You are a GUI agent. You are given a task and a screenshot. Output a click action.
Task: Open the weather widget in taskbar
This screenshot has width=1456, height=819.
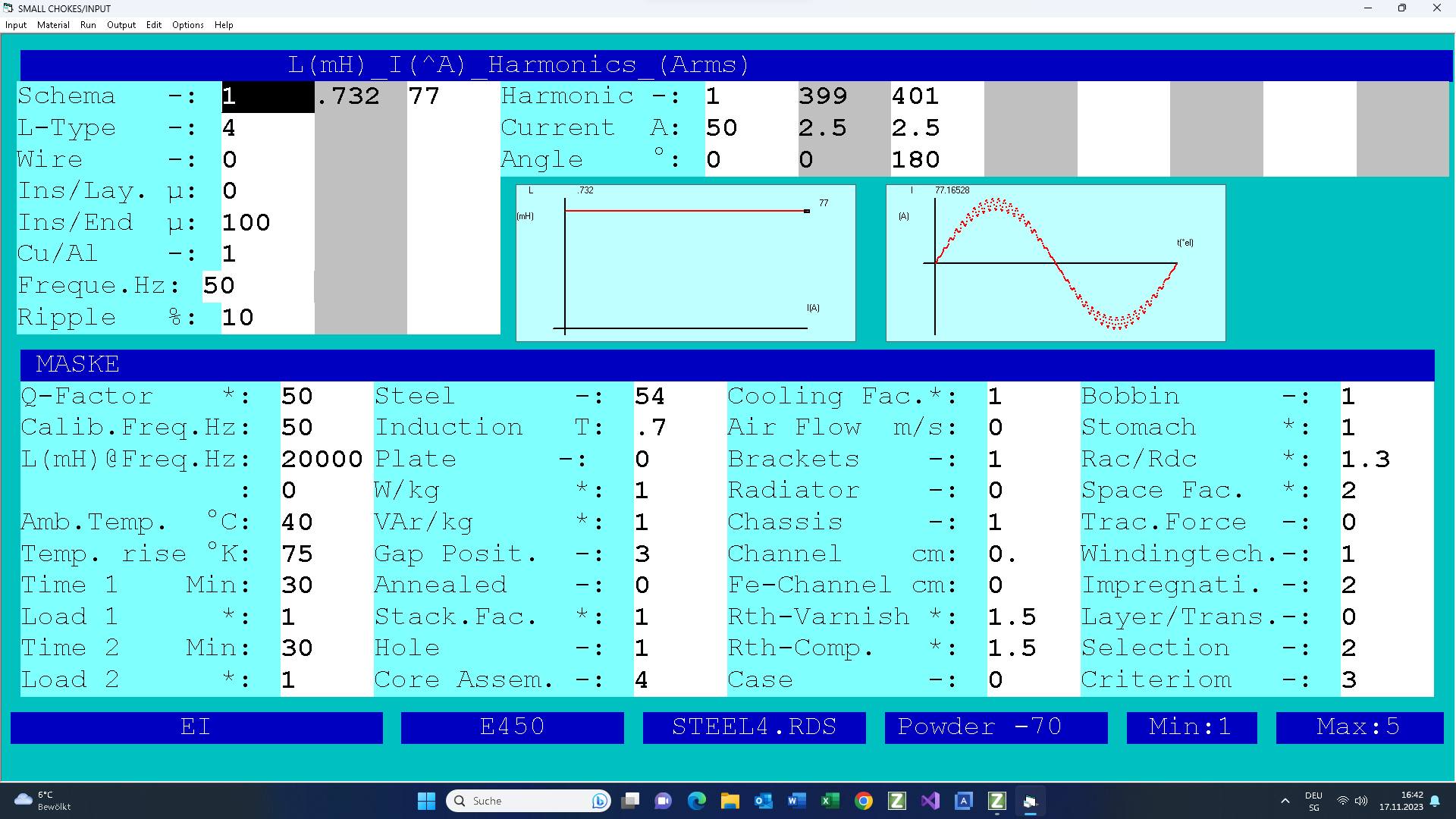[x=43, y=801]
